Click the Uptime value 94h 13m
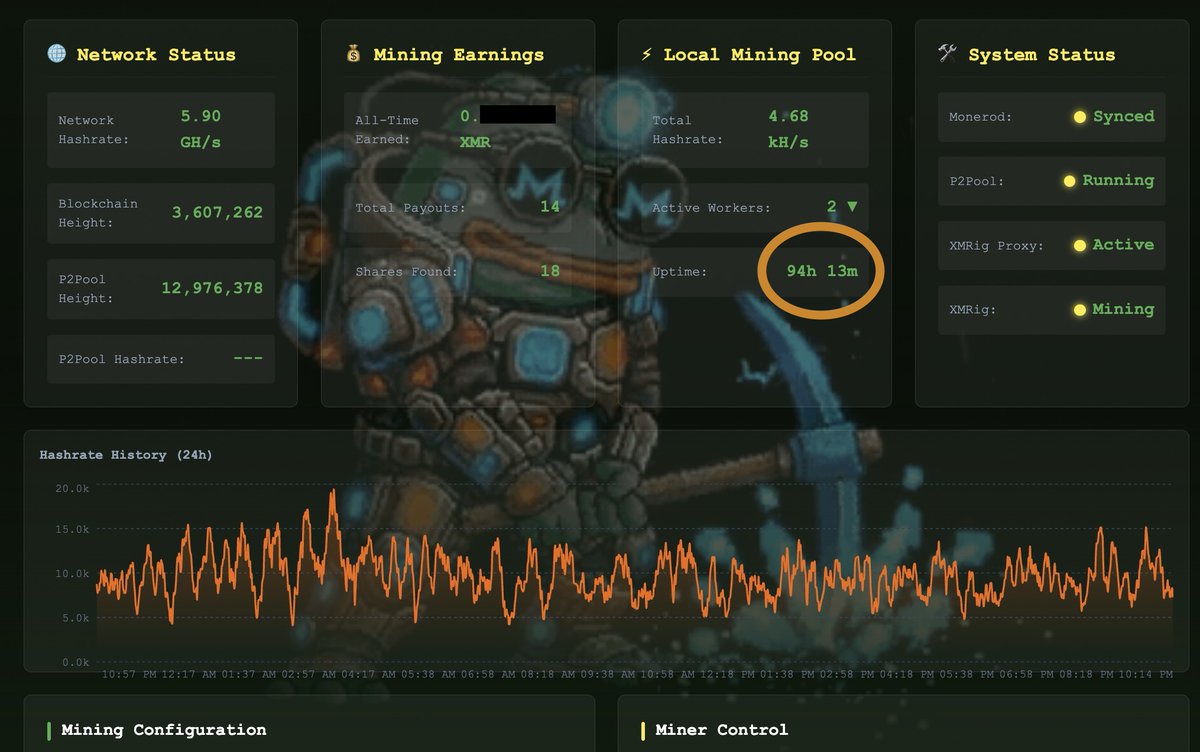The height and width of the screenshot is (752, 1200). (x=821, y=271)
